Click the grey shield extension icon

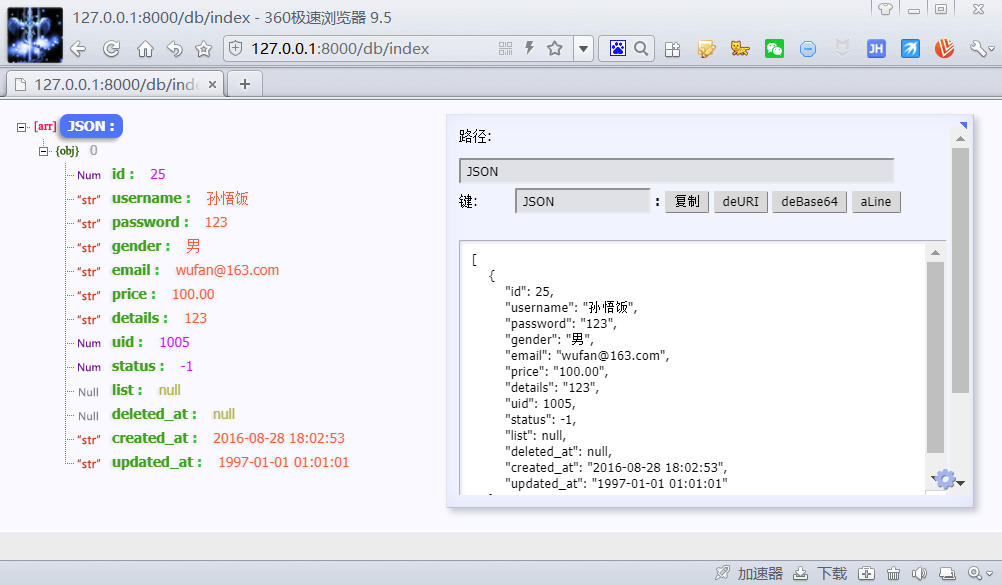[x=842, y=49]
